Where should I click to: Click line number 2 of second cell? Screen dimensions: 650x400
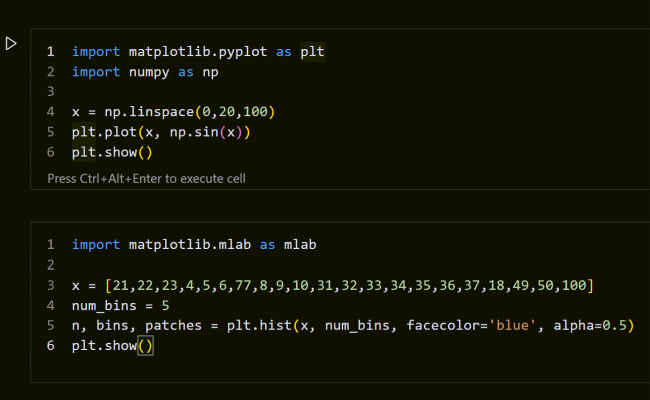tap(51, 265)
